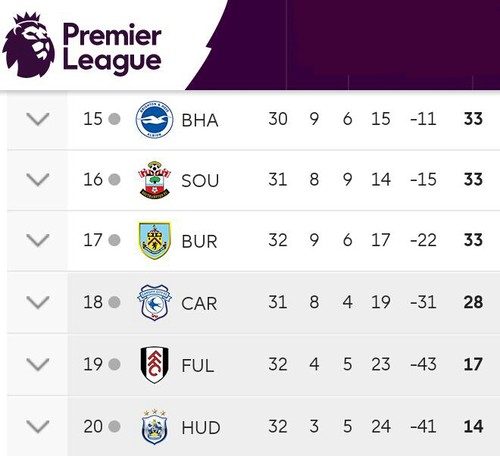The height and width of the screenshot is (456, 500).
Task: Click the grey position dot beside 20
Action: 114,426
